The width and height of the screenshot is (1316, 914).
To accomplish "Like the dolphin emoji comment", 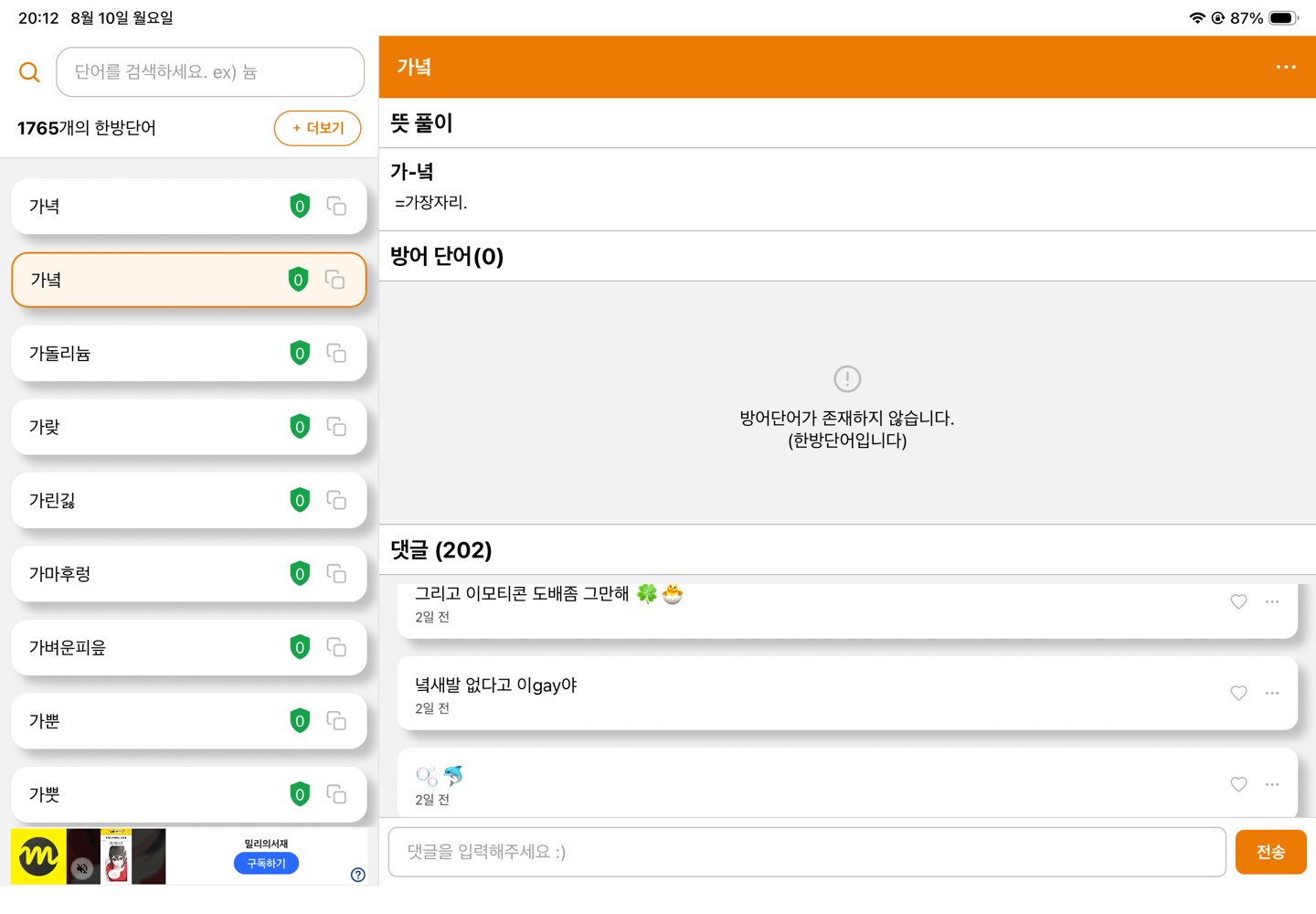I will click(1238, 784).
